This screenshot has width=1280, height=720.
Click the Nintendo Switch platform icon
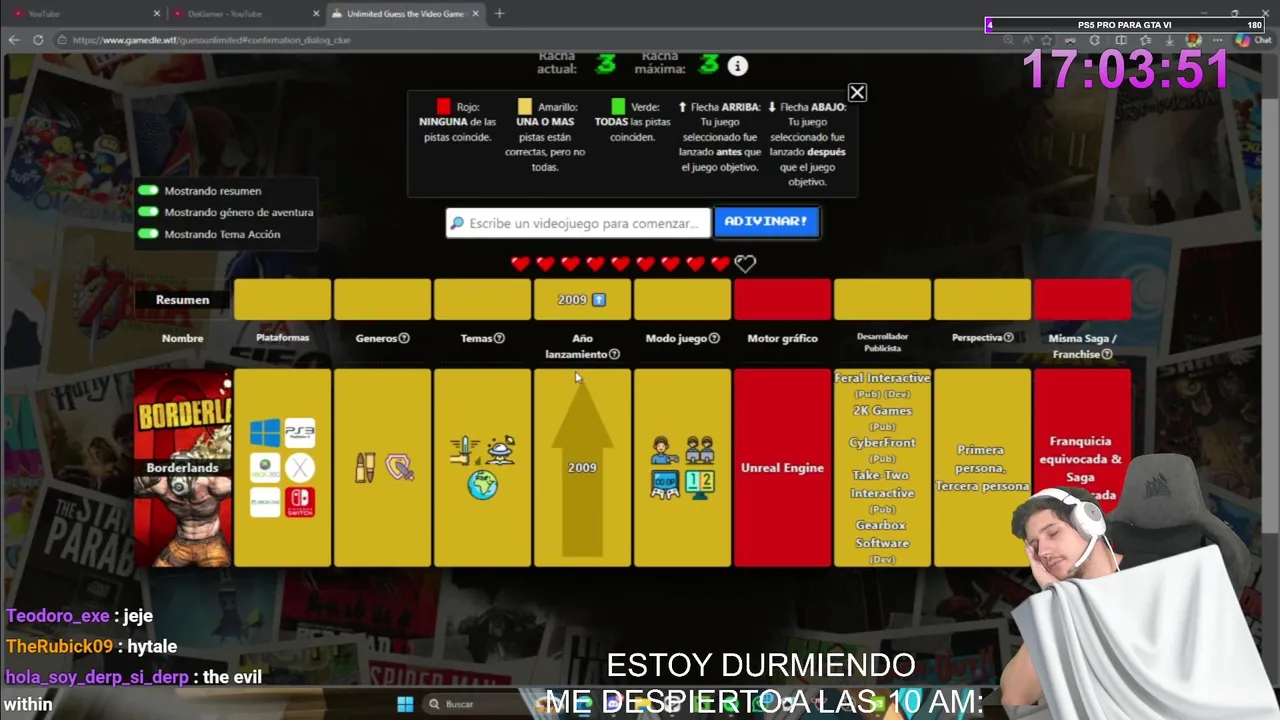[299, 502]
